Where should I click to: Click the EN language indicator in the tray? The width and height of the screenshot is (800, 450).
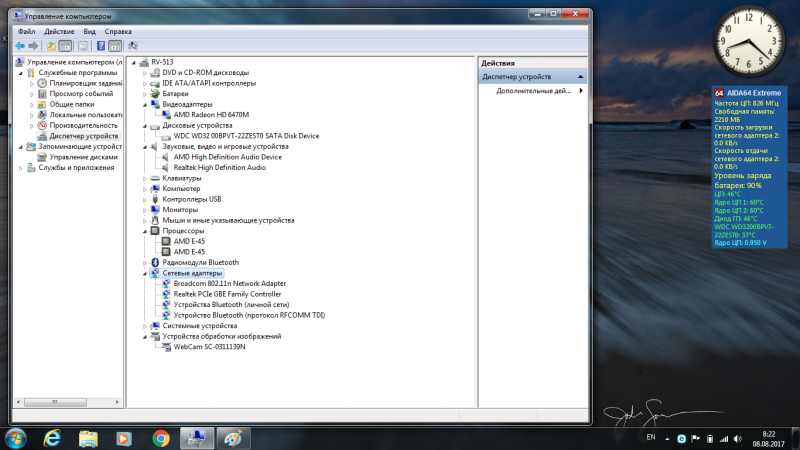(x=651, y=437)
